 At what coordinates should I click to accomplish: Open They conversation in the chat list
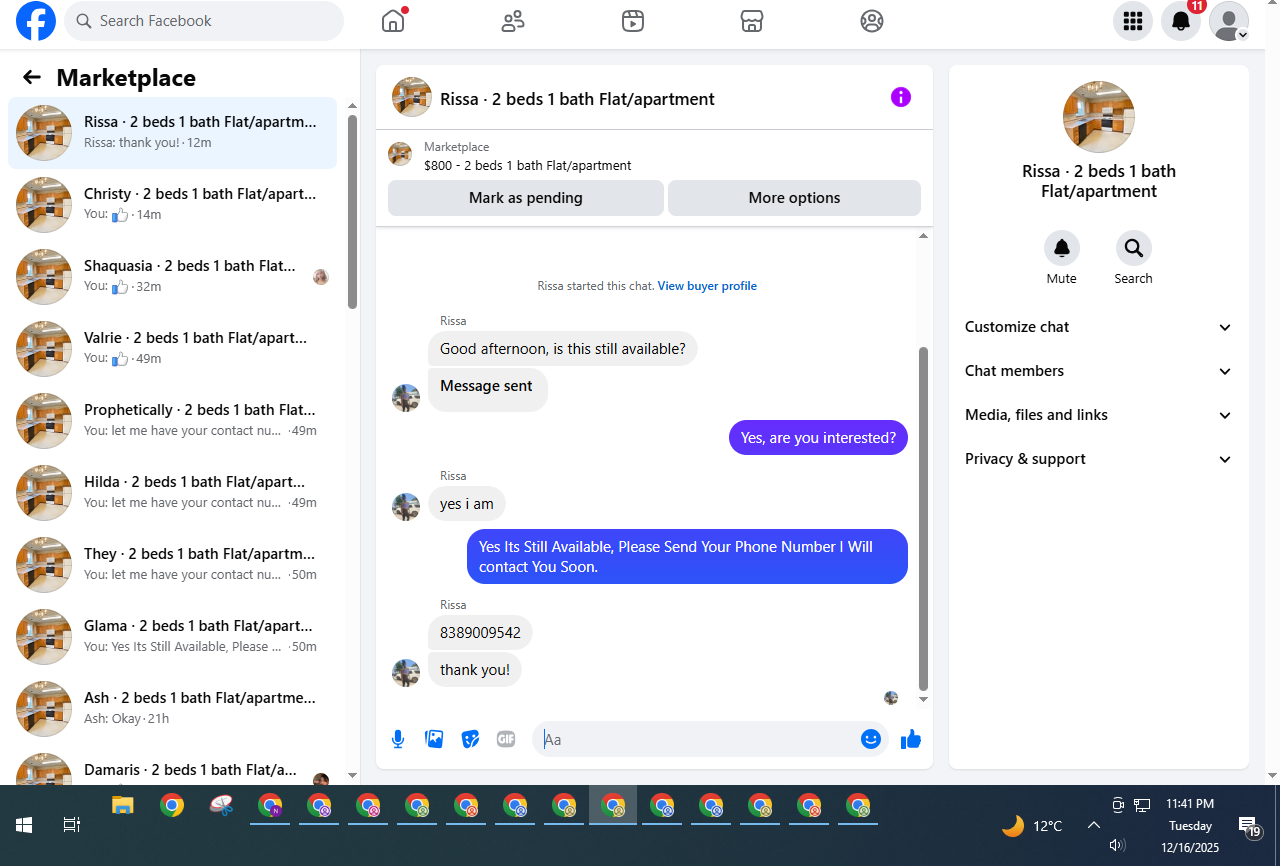[172, 565]
